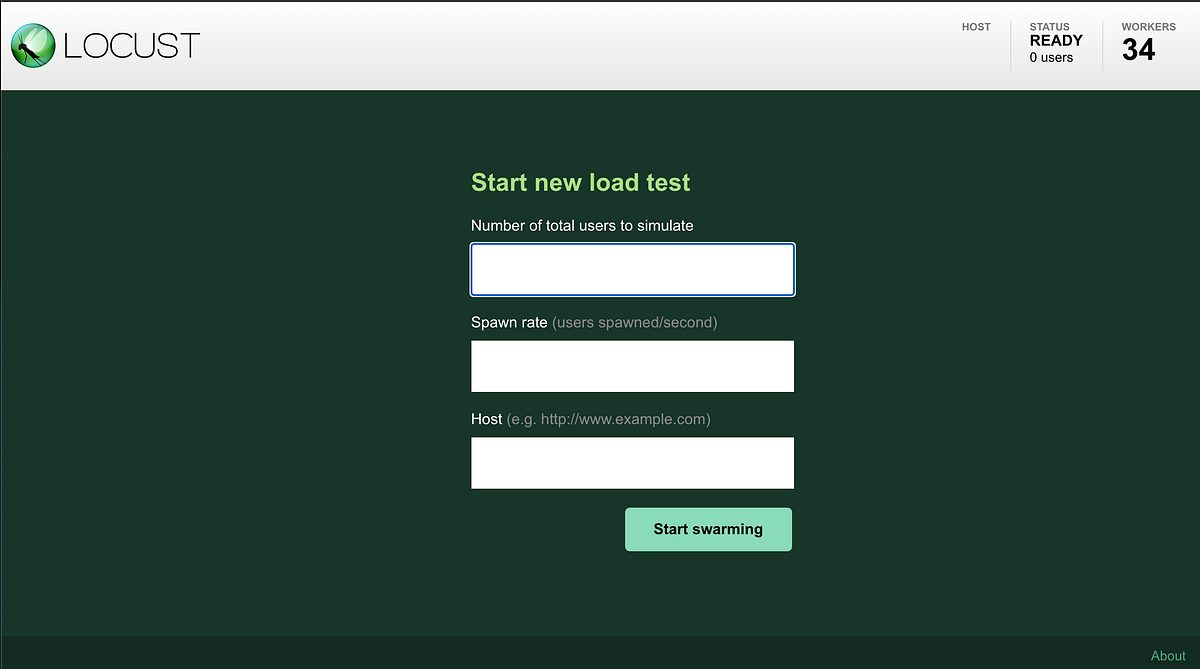The image size is (1200, 669).
Task: Click the 'Spawn rate' label text
Action: (509, 322)
